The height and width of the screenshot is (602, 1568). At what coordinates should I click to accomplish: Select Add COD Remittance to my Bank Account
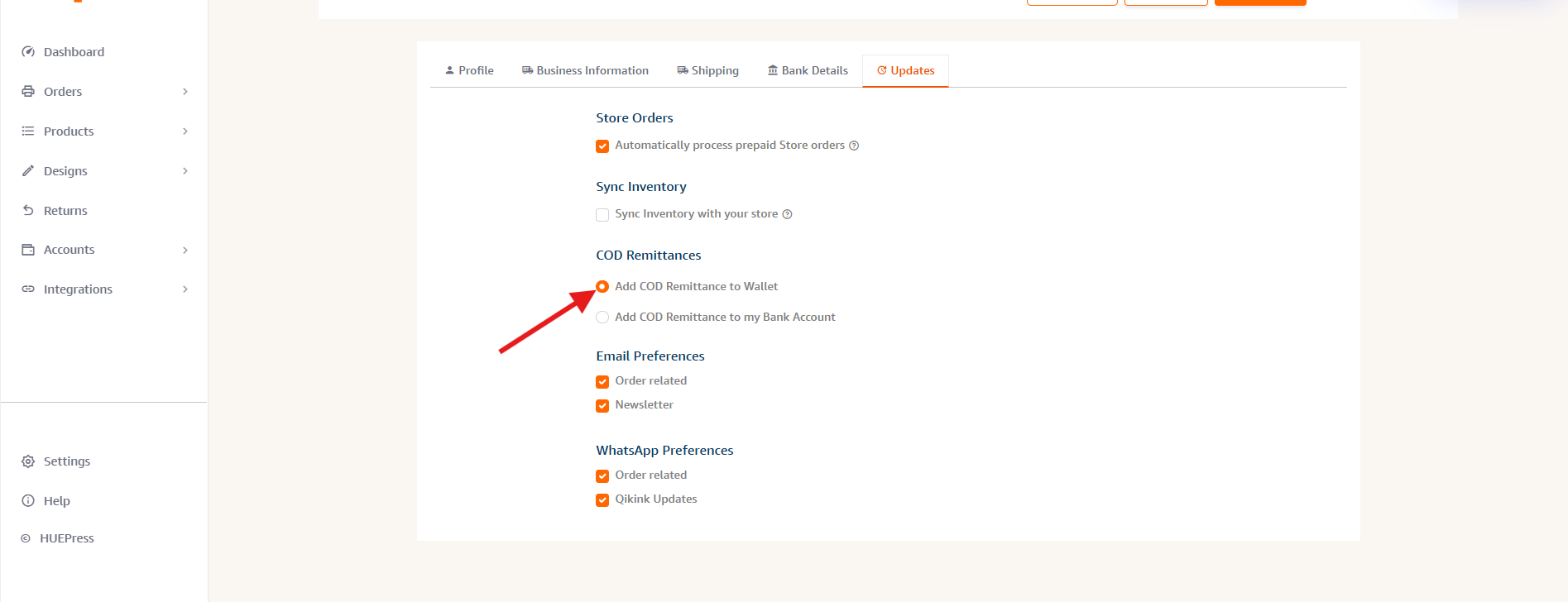pos(602,318)
